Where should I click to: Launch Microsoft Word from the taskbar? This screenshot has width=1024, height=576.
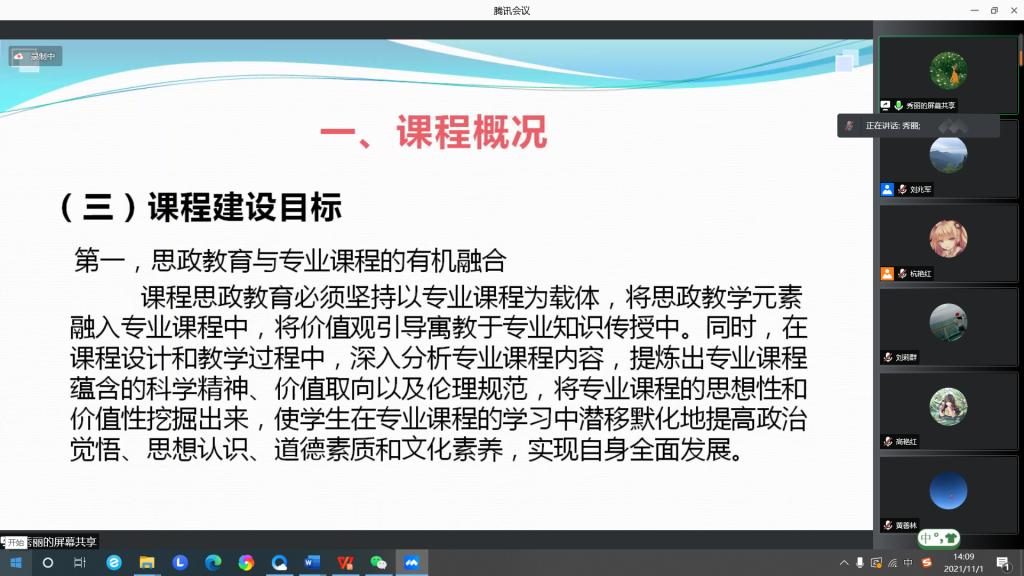click(x=311, y=563)
